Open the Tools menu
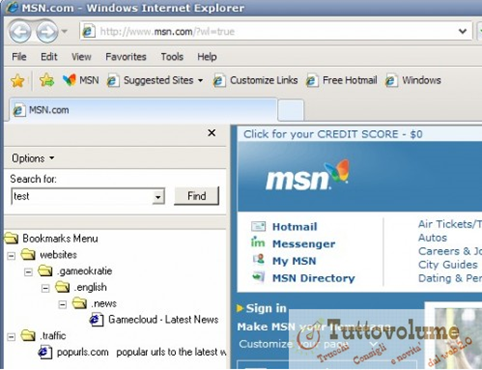The height and width of the screenshot is (370, 482). point(172,57)
